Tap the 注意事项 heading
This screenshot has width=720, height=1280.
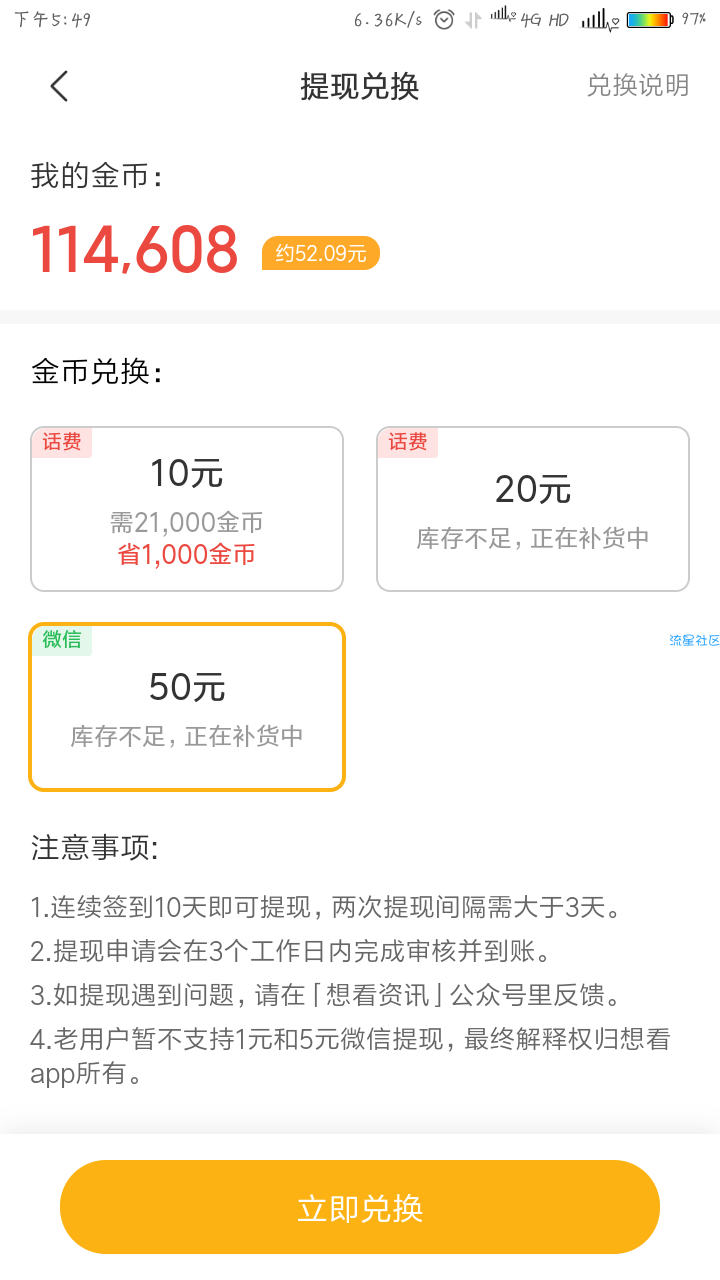tap(95, 848)
